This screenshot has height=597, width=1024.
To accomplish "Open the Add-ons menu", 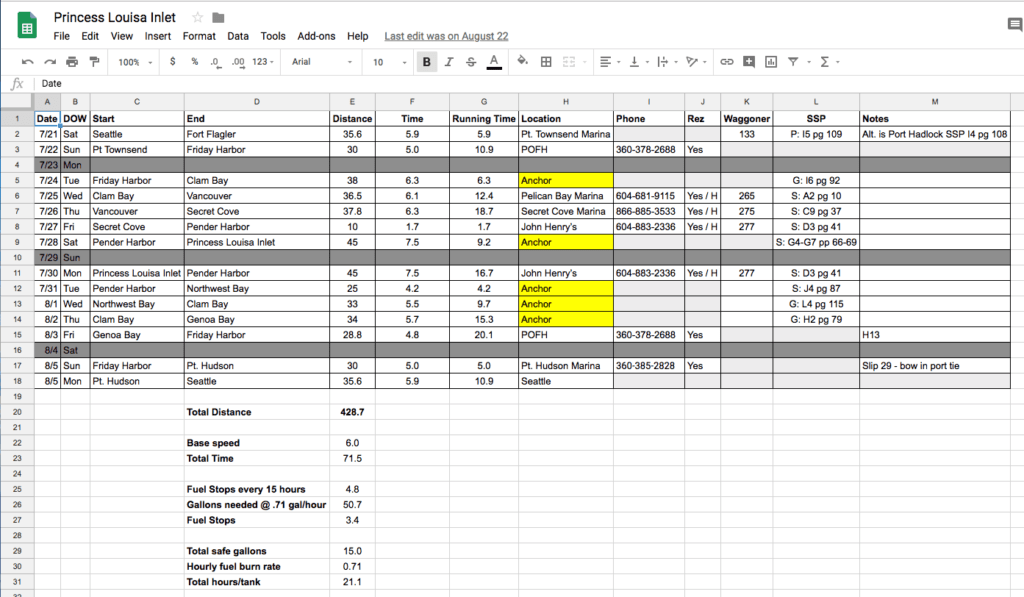I will click(316, 36).
